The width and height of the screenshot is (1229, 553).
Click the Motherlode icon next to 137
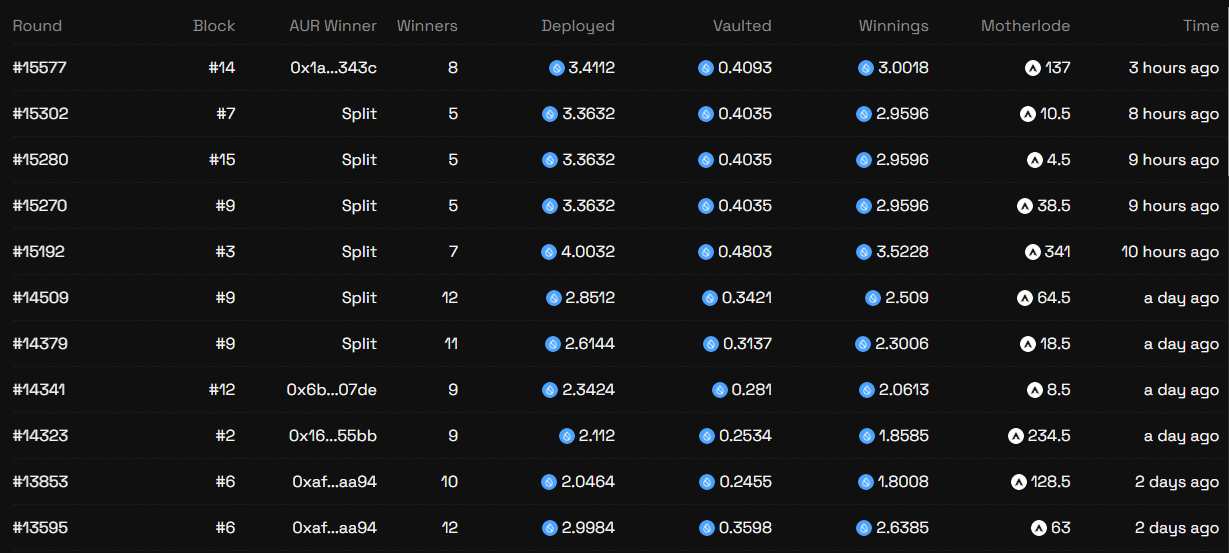pos(1032,68)
